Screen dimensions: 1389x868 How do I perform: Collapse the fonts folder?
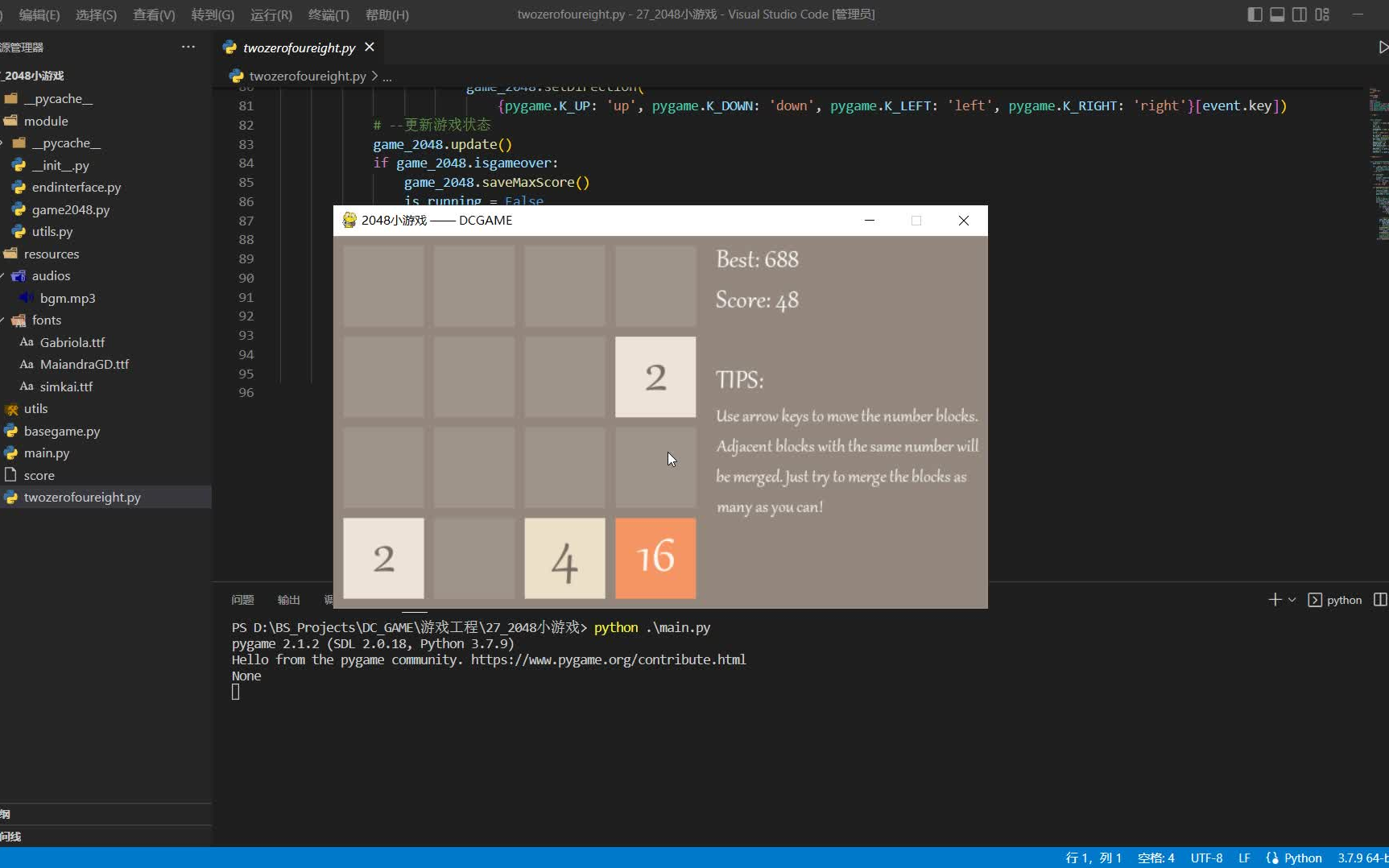[47, 320]
